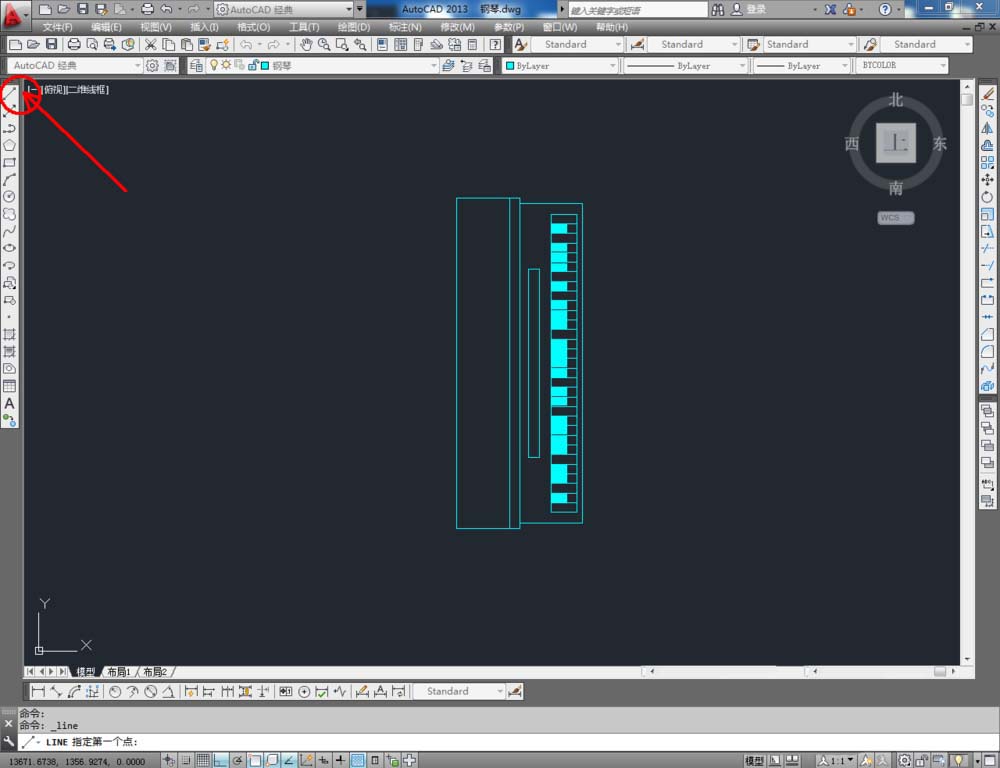Open the Standard text style dropdown
1000x768 pixels.
577,44
